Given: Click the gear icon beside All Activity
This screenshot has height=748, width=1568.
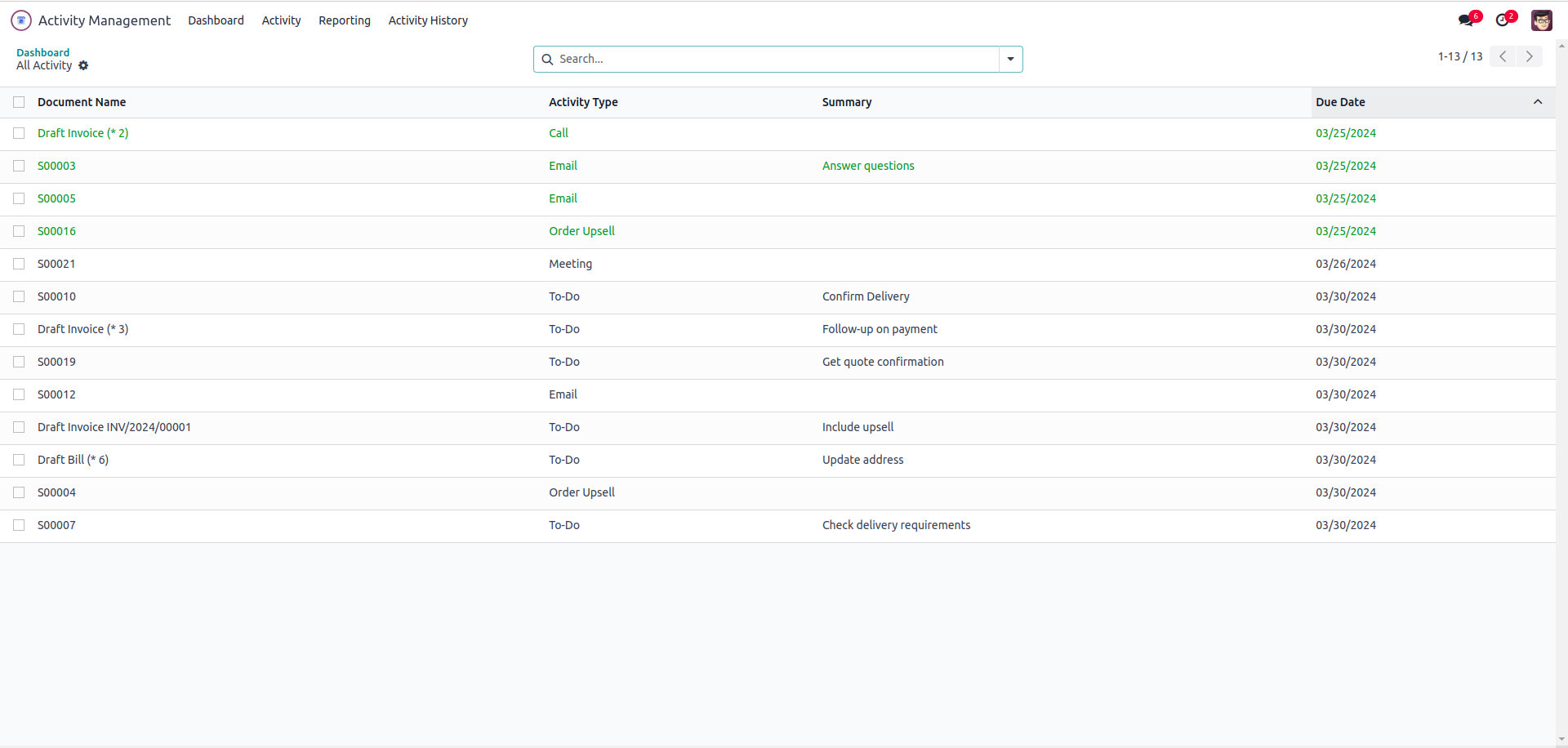Looking at the screenshot, I should click(x=83, y=65).
